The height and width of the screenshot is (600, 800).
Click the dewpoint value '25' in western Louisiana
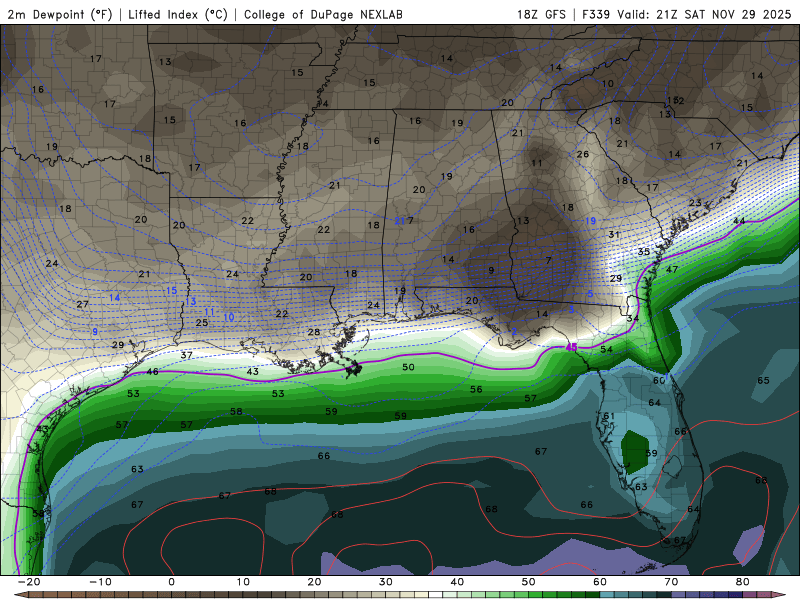tap(202, 322)
